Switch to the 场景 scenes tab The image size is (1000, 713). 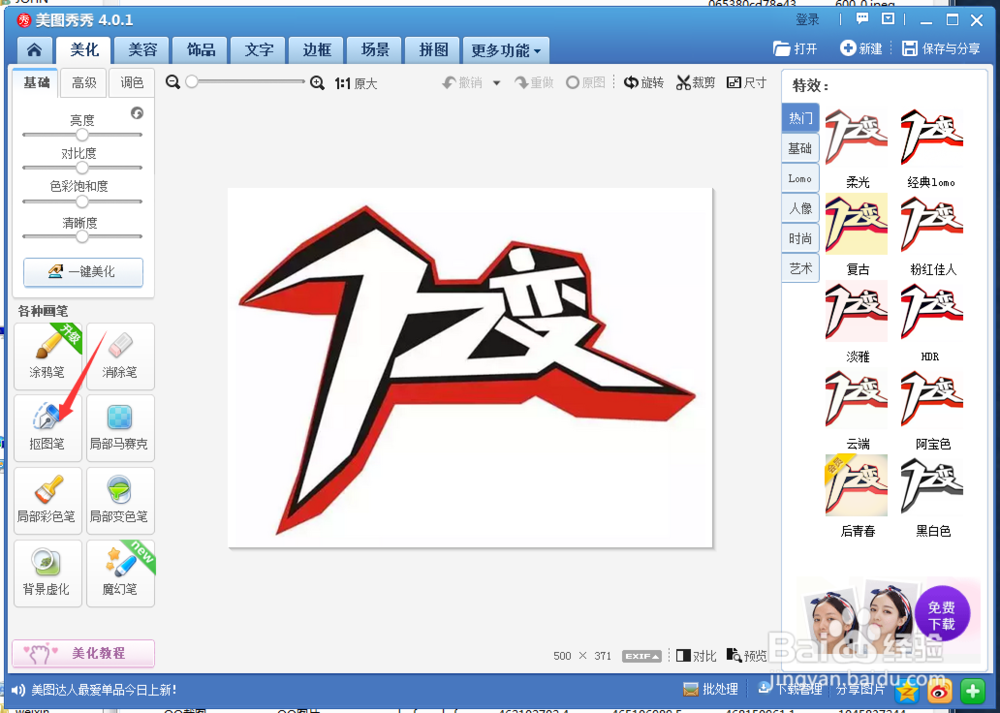pyautogui.click(x=375, y=50)
